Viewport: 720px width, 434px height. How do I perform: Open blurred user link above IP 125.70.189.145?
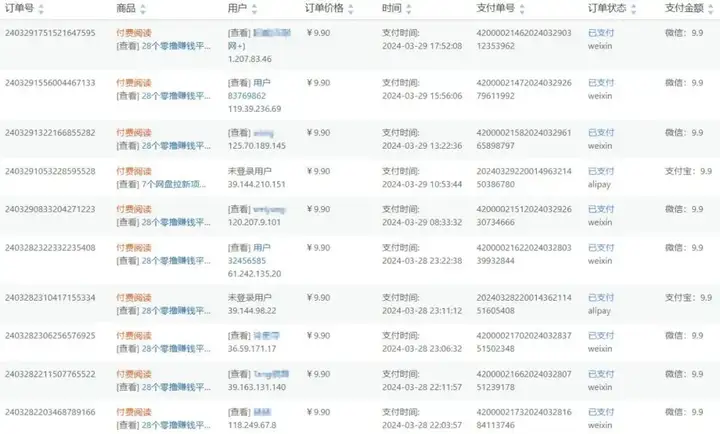tap(264, 133)
